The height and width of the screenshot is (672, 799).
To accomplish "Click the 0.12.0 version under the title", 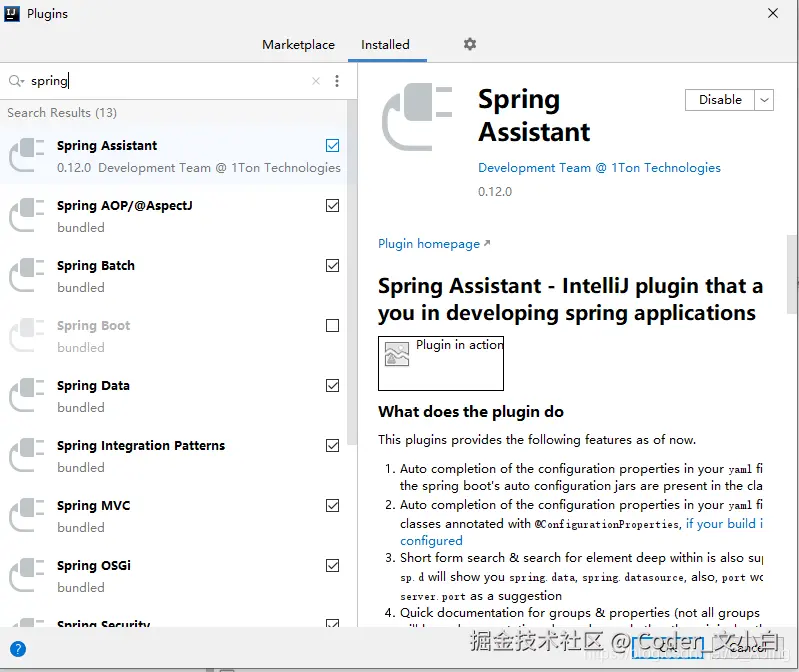I will pos(495,192).
